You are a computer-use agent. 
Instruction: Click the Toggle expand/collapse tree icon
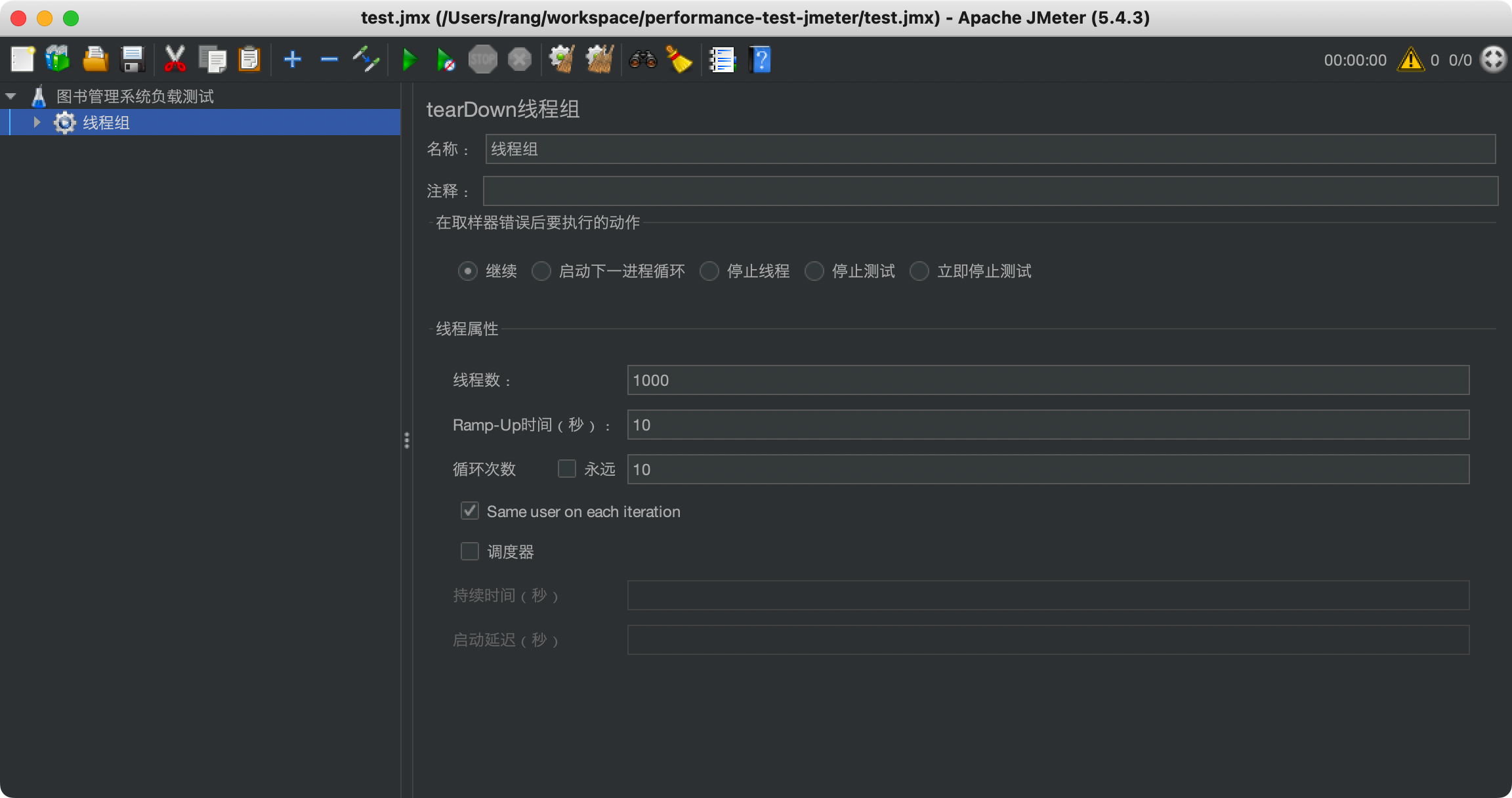pyautogui.click(x=366, y=60)
